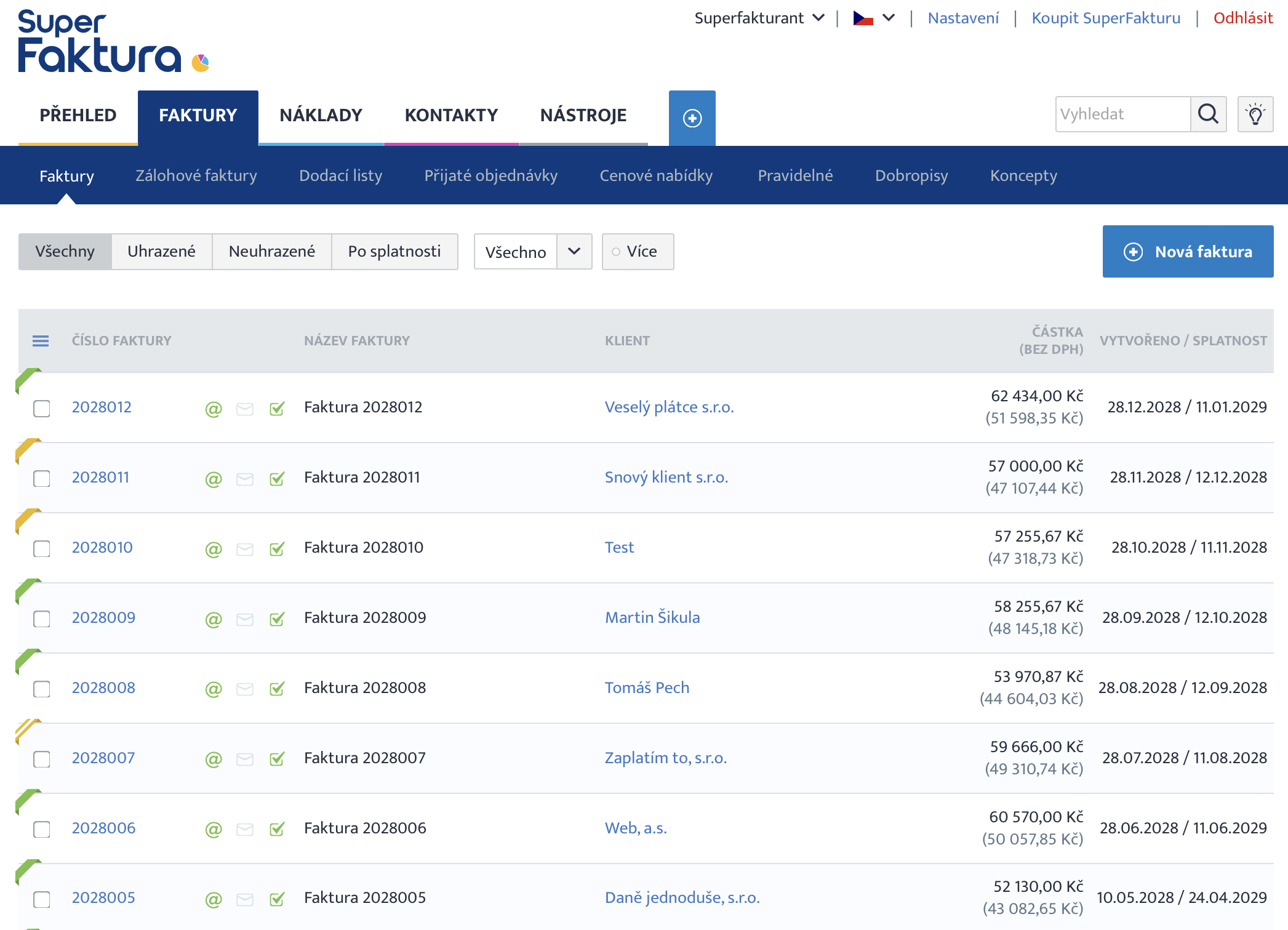Screen dimensions: 1288x930
Task: Click the yellow status ribbon of invoice 2028011
Action: (28, 451)
